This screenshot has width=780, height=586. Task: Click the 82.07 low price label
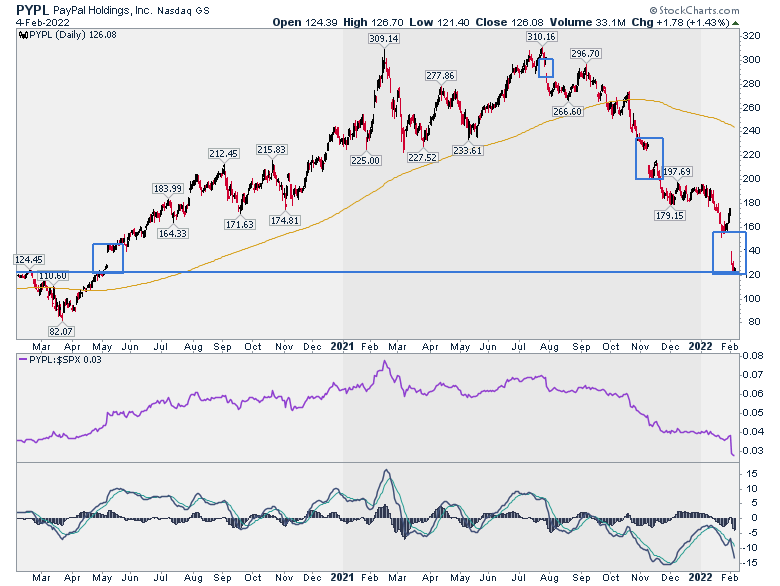[60, 331]
